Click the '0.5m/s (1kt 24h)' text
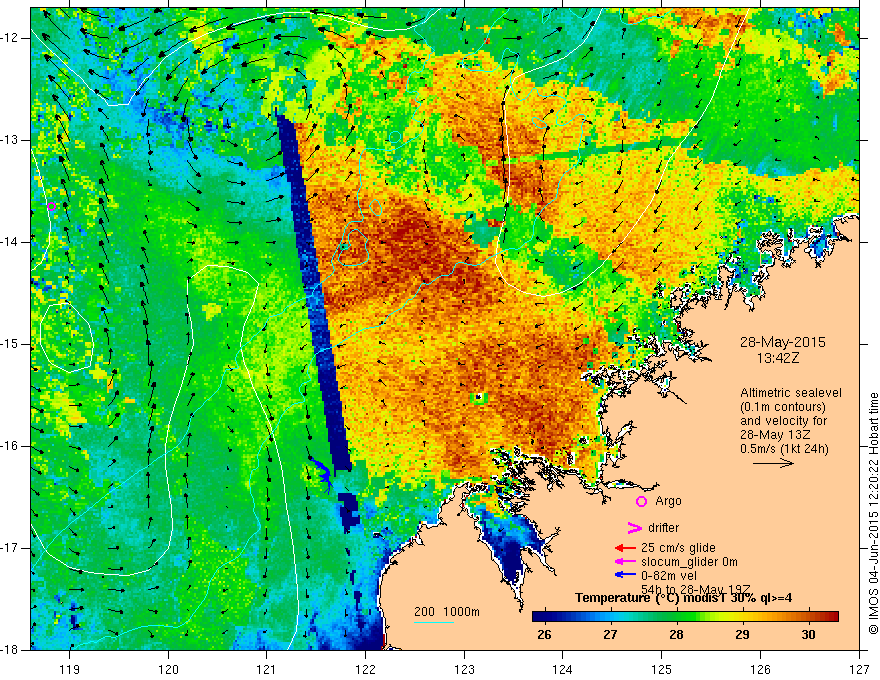 784,449
